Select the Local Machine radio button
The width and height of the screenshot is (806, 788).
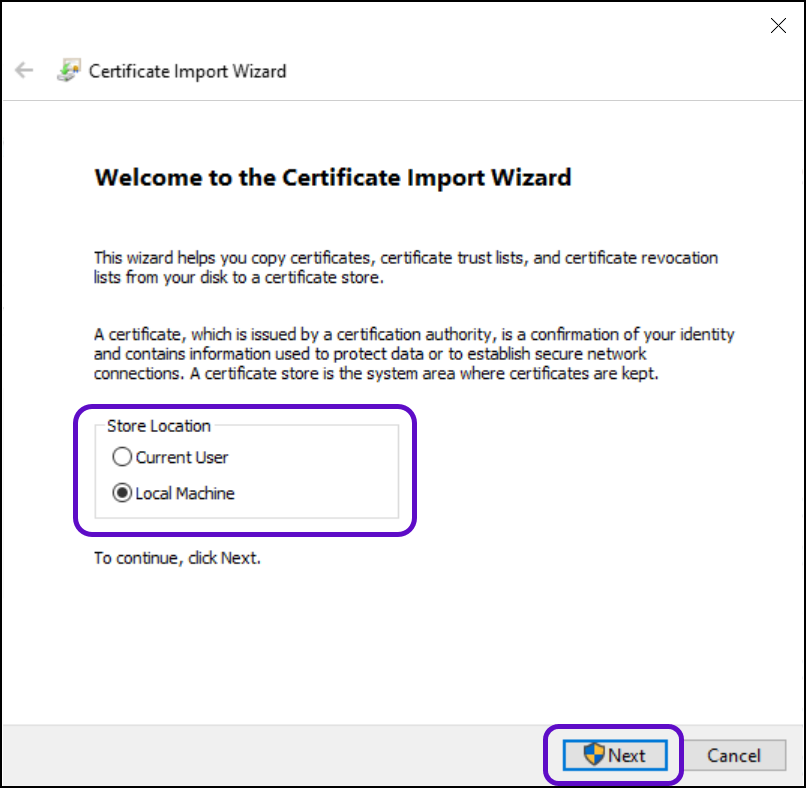pos(122,493)
